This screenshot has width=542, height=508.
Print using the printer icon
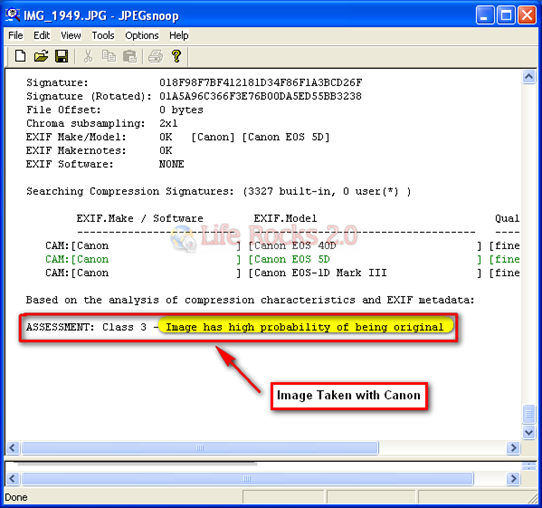point(156,56)
